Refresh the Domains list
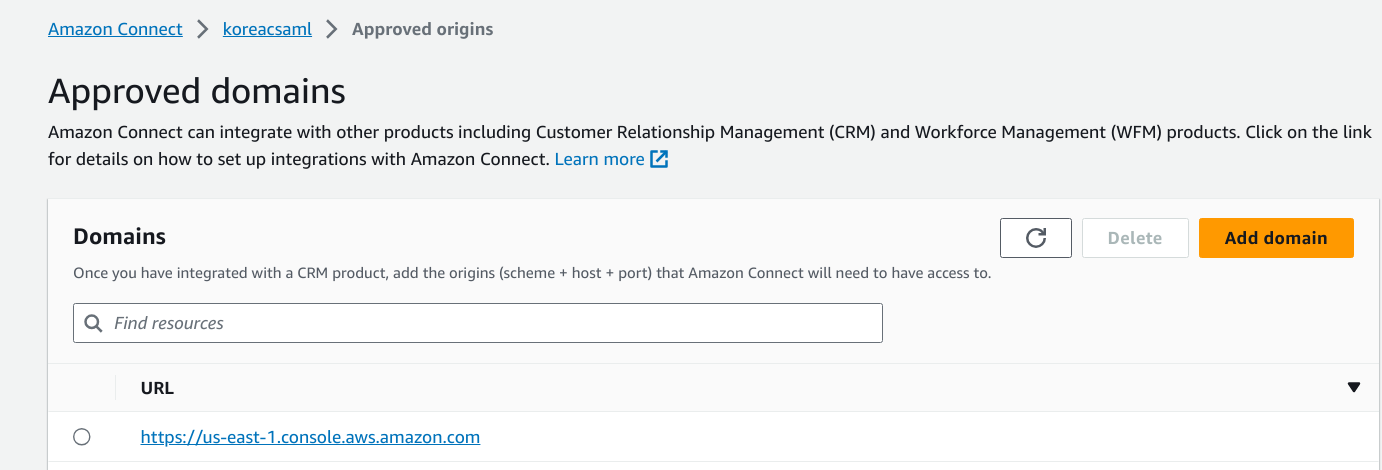1382x470 pixels. tap(1036, 238)
